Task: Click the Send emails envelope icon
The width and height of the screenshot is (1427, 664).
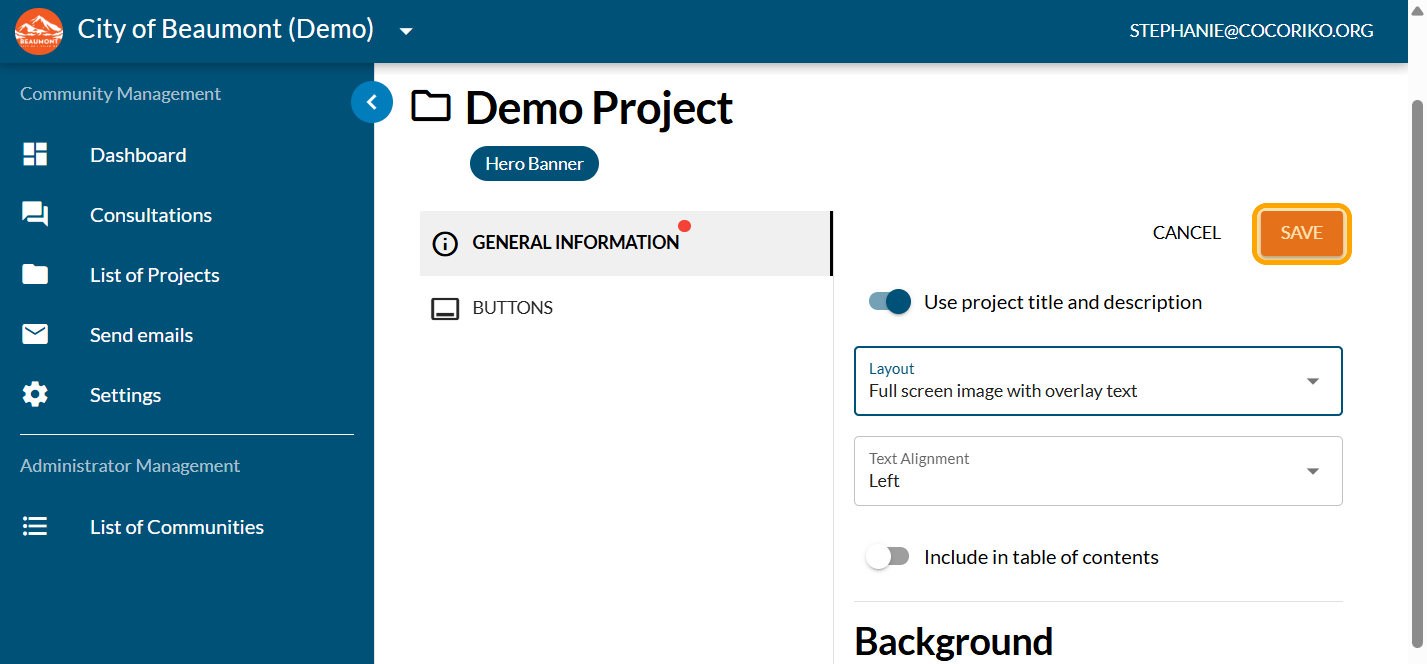Action: (35, 335)
